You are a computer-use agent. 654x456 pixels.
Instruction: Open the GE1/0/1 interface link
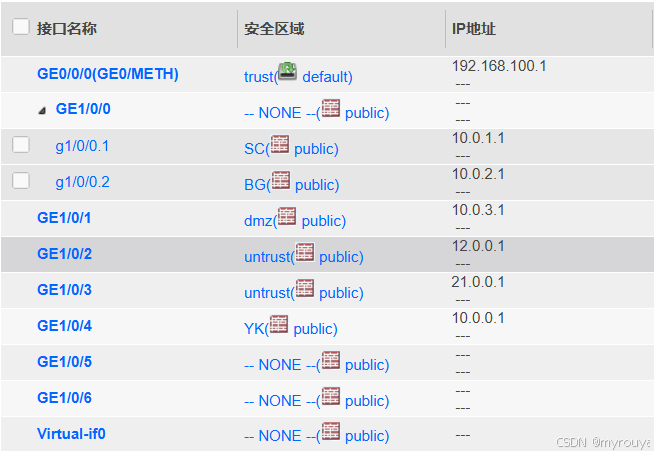point(64,218)
